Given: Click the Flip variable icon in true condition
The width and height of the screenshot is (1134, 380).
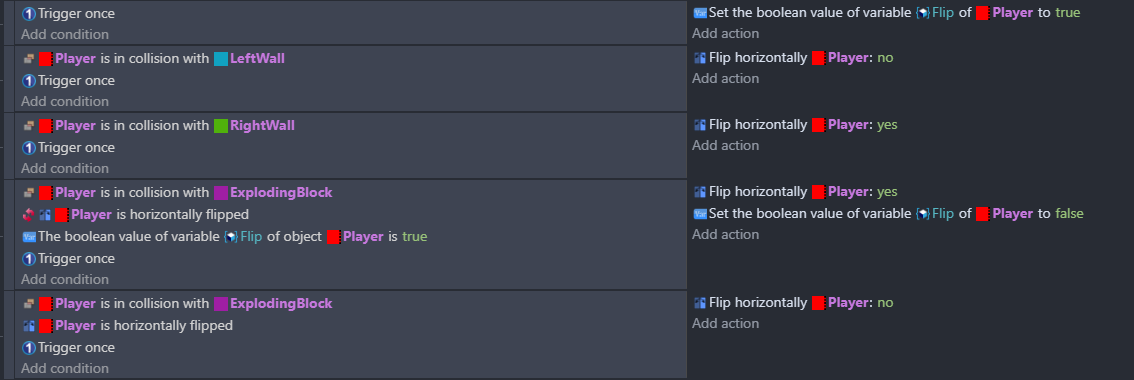Looking at the screenshot, I should pos(231,237).
